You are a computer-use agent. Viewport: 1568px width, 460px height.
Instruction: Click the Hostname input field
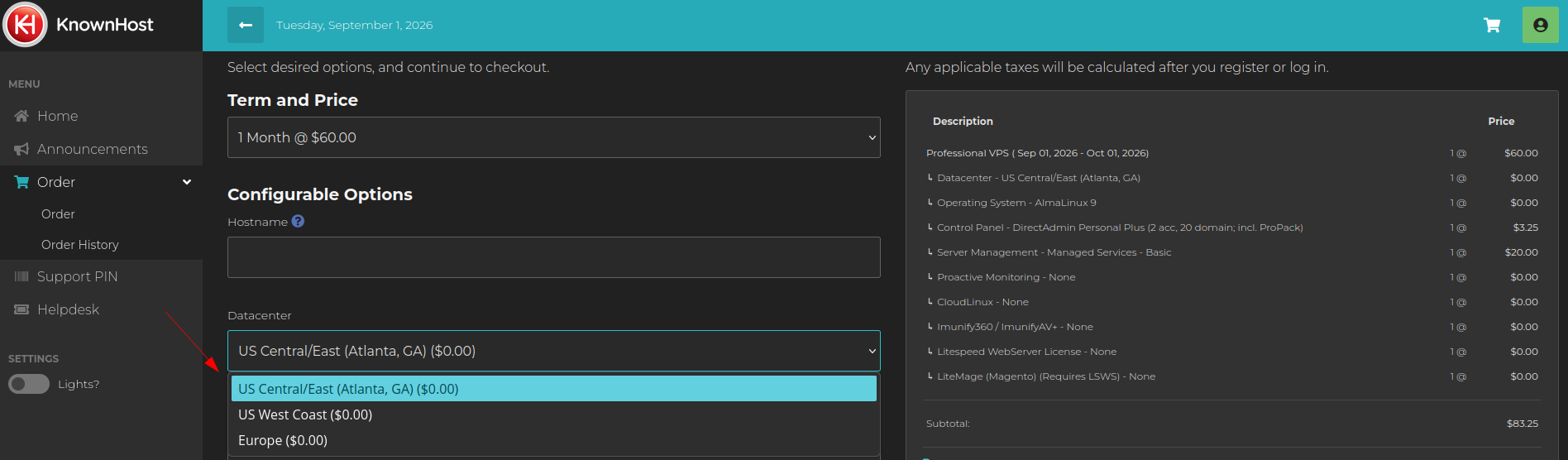[554, 257]
